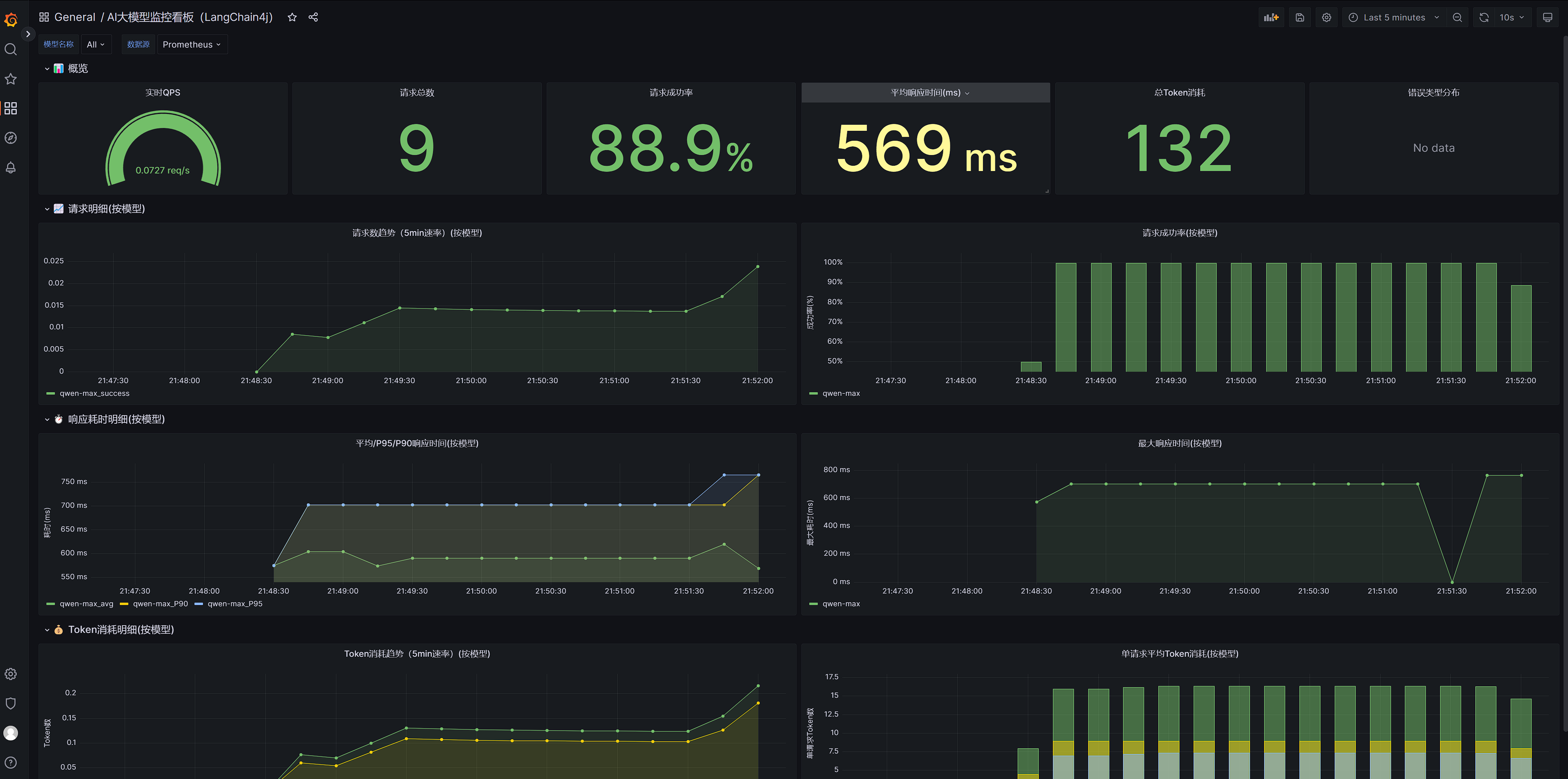1568x779 pixels.
Task: Open the Last 5 minutes time picker
Action: coord(1393,18)
